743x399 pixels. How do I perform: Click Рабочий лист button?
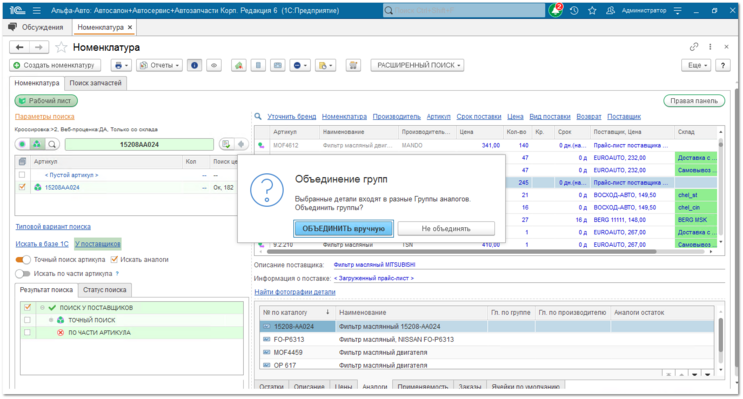tap(46, 100)
